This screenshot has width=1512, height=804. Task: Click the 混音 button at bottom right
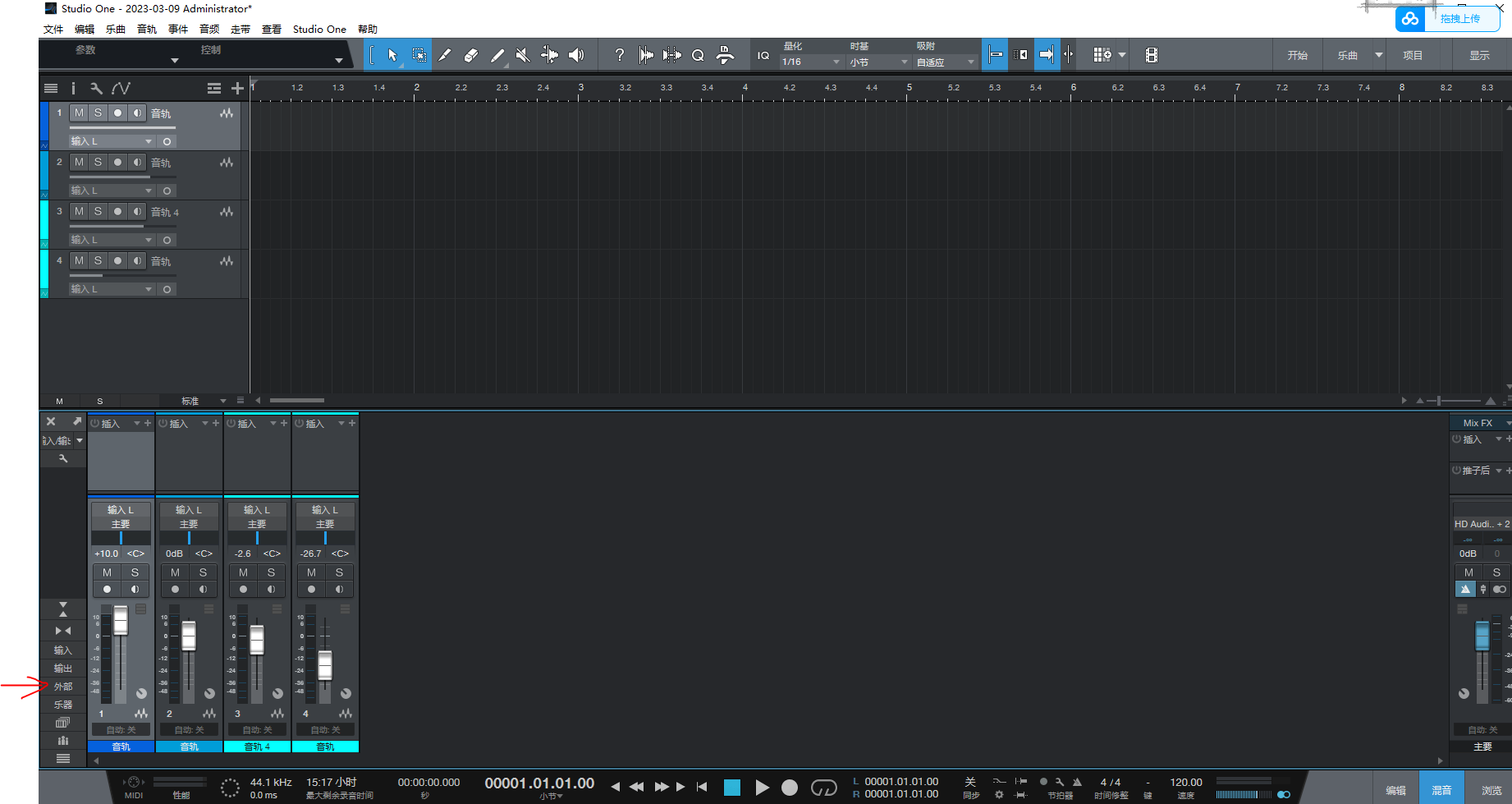coord(1441,790)
